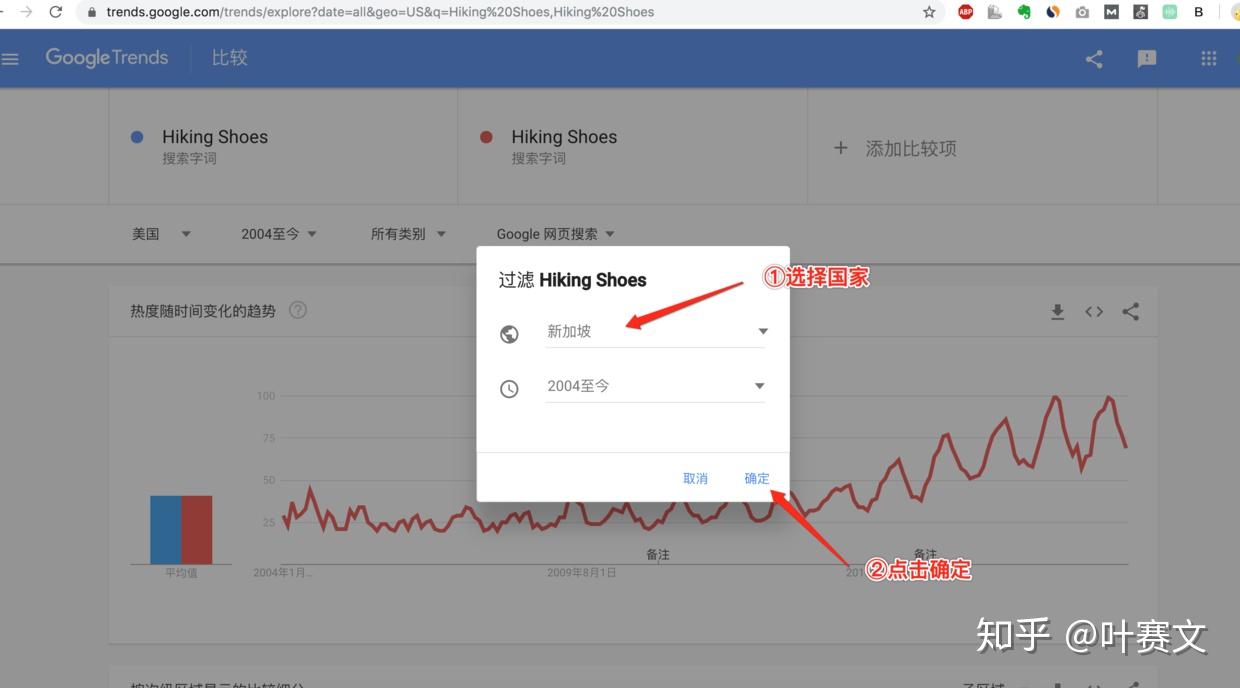This screenshot has height=688, width=1240.
Task: Open the 所有类别 category dropdown
Action: click(408, 234)
